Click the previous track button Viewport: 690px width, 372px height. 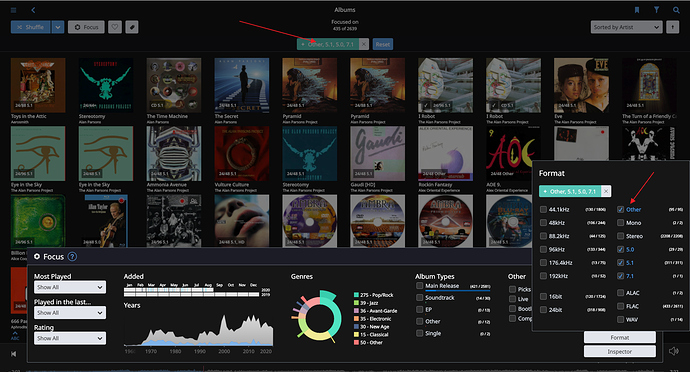click(14, 354)
